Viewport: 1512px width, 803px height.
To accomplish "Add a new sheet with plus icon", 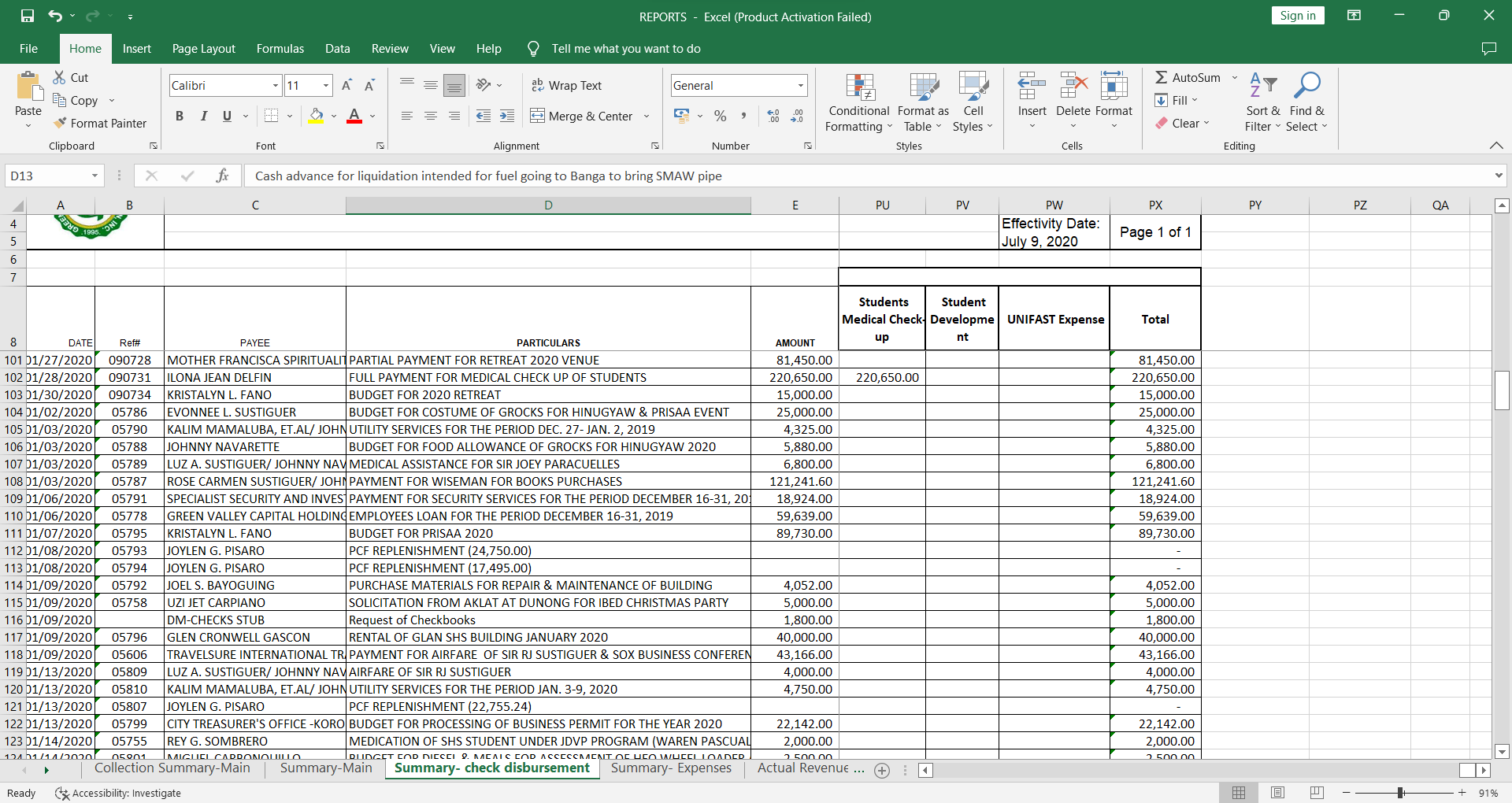I will 882,771.
